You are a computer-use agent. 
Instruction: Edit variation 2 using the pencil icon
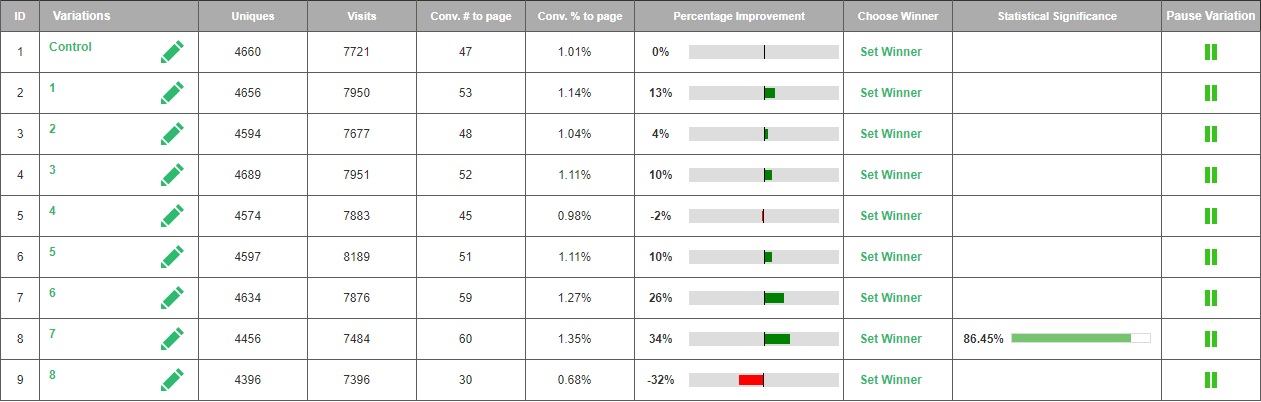click(x=172, y=134)
